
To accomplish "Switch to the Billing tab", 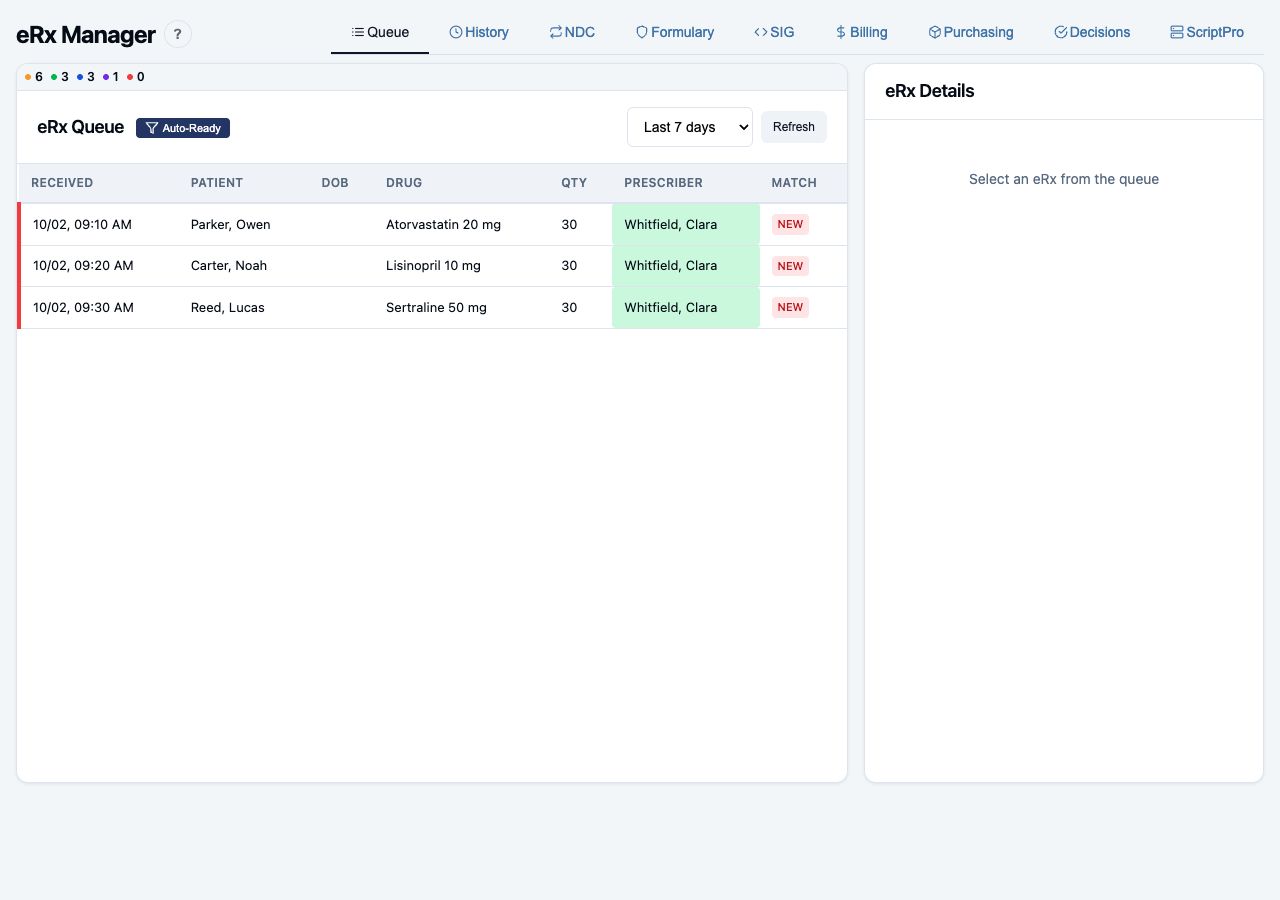I will pos(861,32).
